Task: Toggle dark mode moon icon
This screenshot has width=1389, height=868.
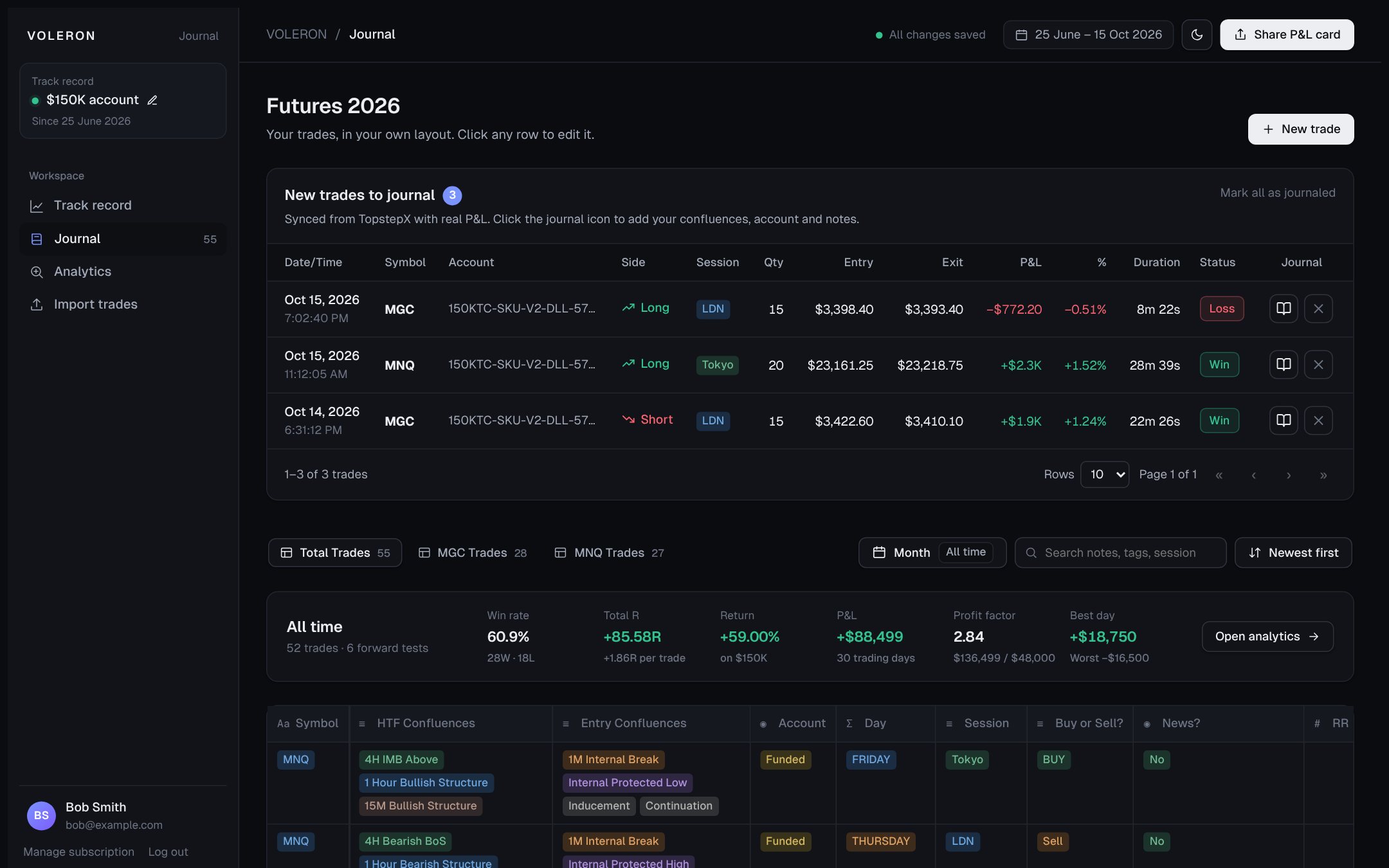Action: tap(1197, 35)
